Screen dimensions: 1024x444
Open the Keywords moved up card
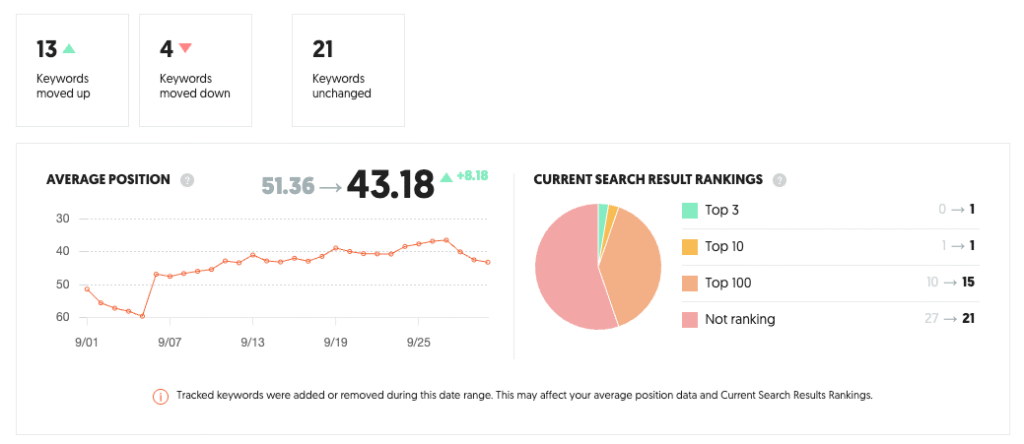point(72,70)
